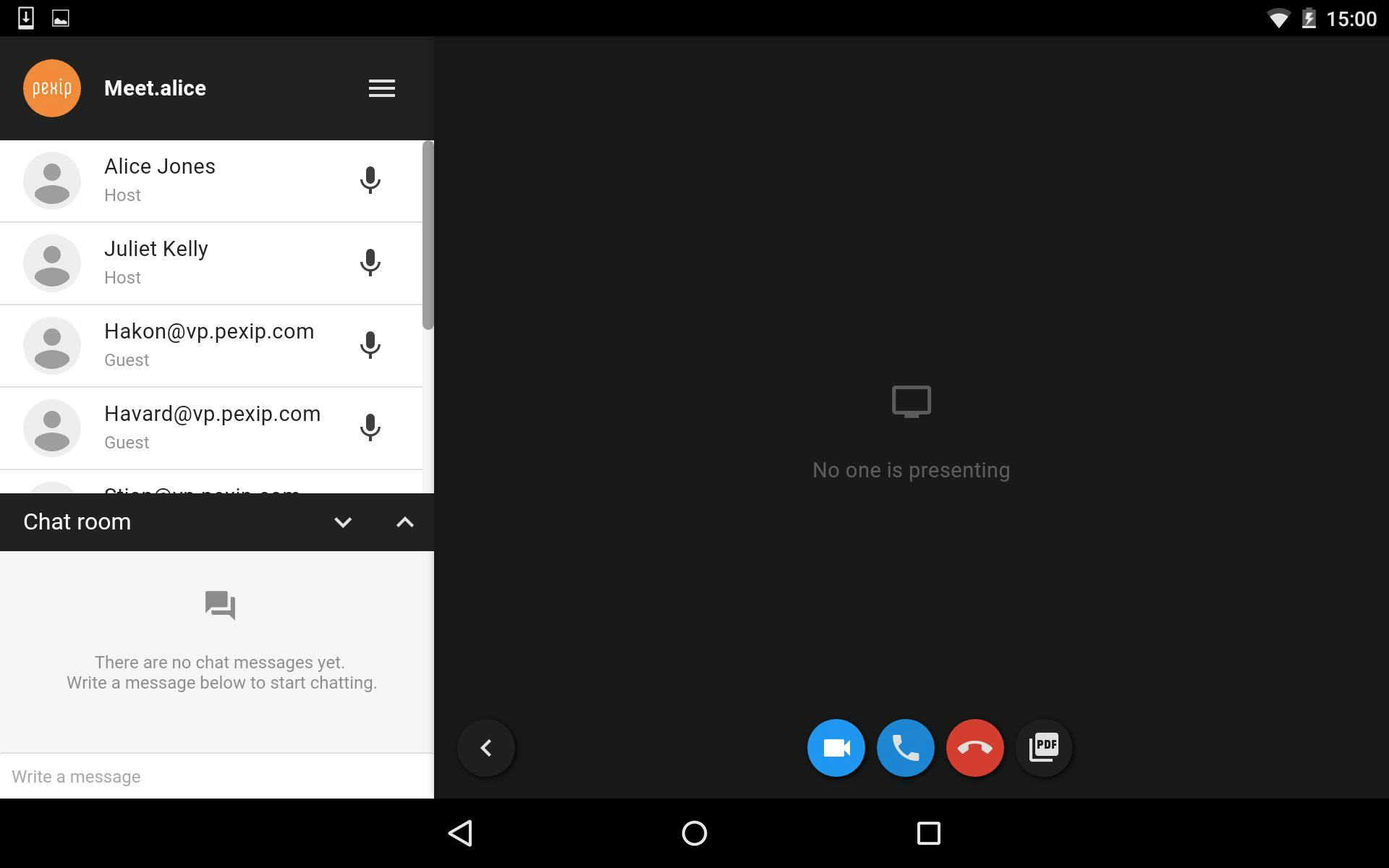This screenshot has height=868, width=1389.
Task: Open Havard@vp.pexip.com avatar
Action: pos(52,428)
